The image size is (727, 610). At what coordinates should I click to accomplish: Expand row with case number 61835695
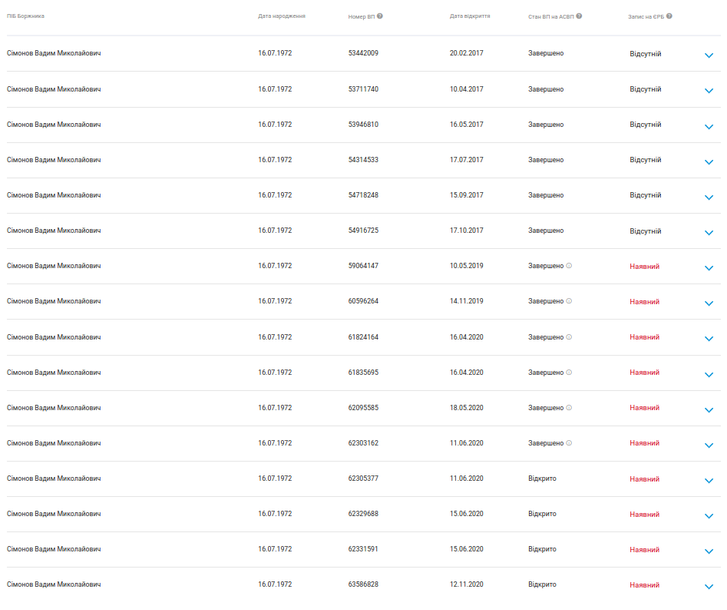tap(709, 375)
